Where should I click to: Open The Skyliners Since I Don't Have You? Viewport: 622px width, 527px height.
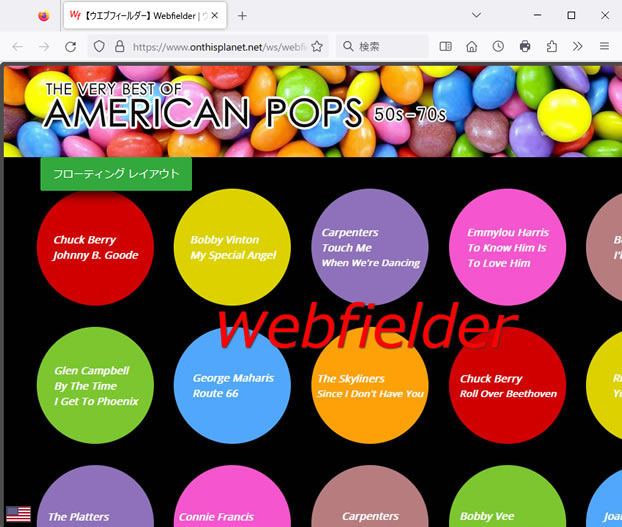point(370,385)
